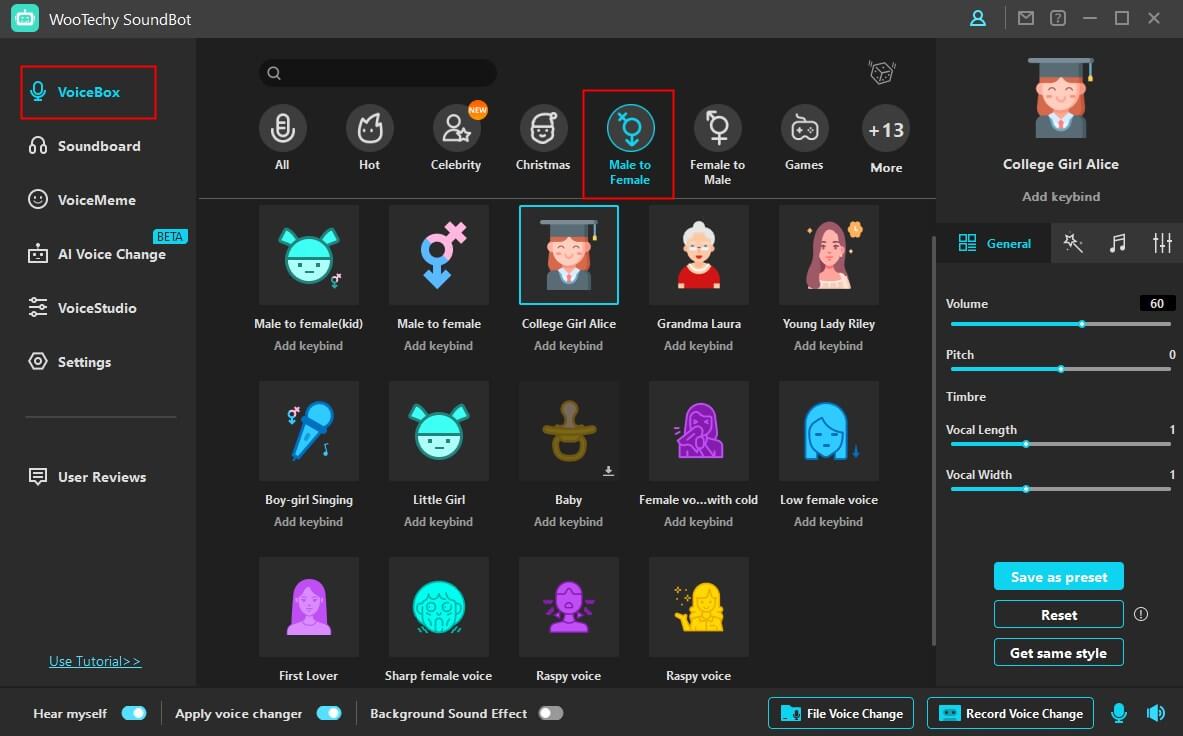1183x736 pixels.
Task: Mute the microphone icon in the bottom bar
Action: 1119,713
